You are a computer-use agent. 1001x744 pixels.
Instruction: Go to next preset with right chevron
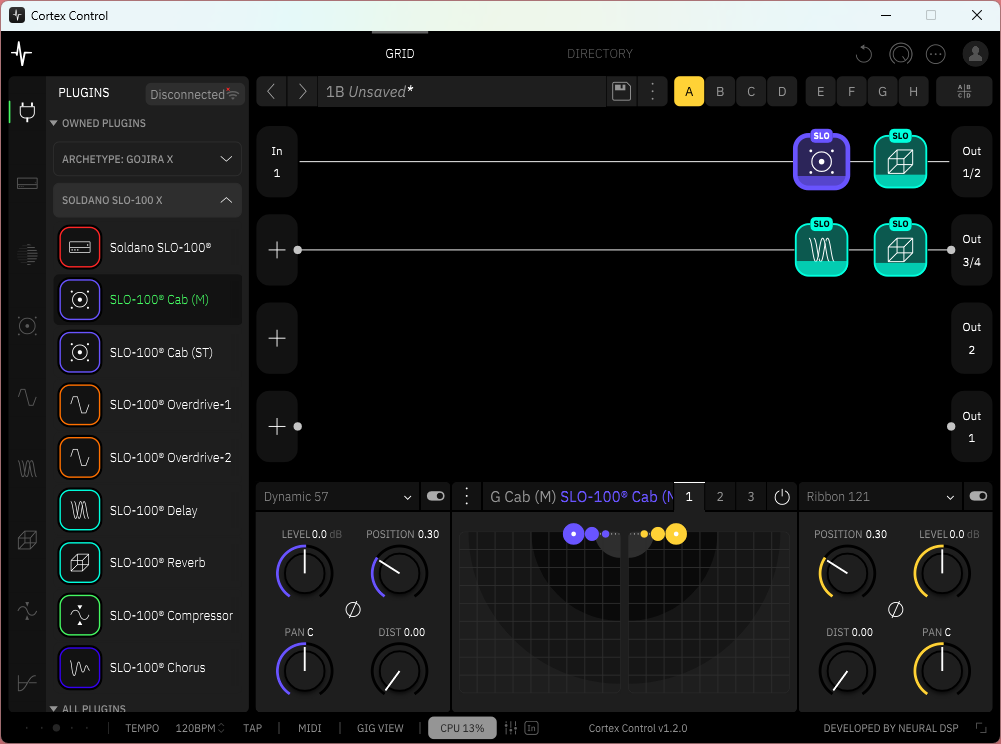click(302, 91)
